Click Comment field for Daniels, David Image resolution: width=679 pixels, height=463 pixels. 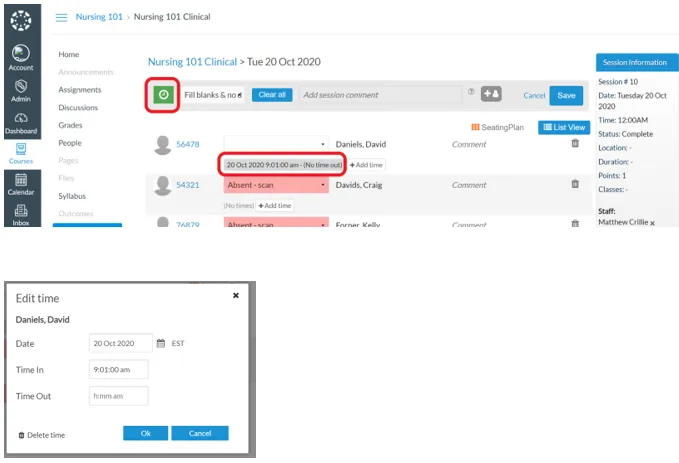pos(469,144)
